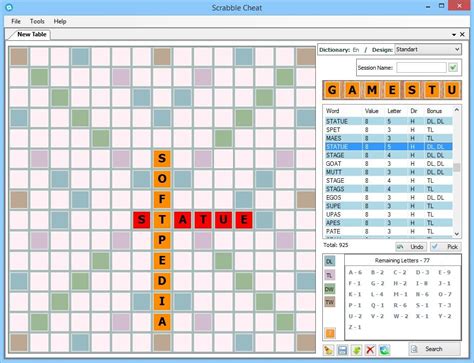This screenshot has height=363, width=474.
Task: Select the MUTT row in word list
Action: (x=389, y=172)
